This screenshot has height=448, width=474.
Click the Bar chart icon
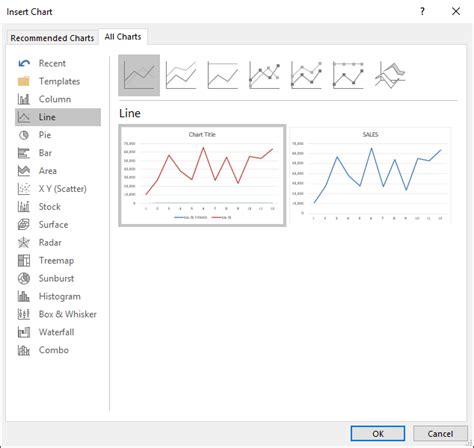(24, 153)
